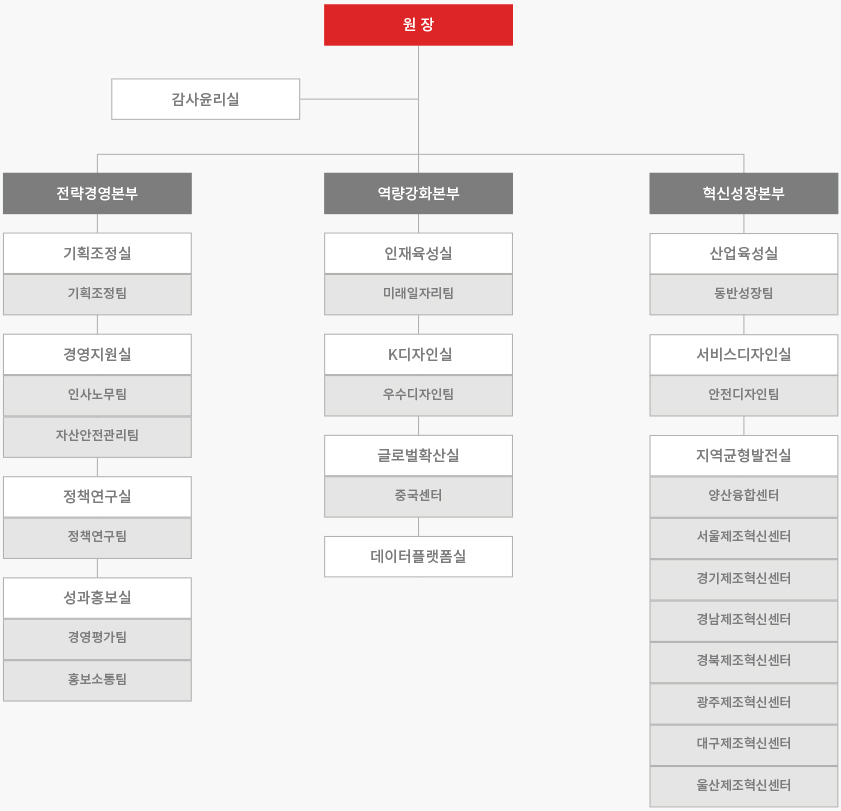Select the 인재육성실 office box

418,253
